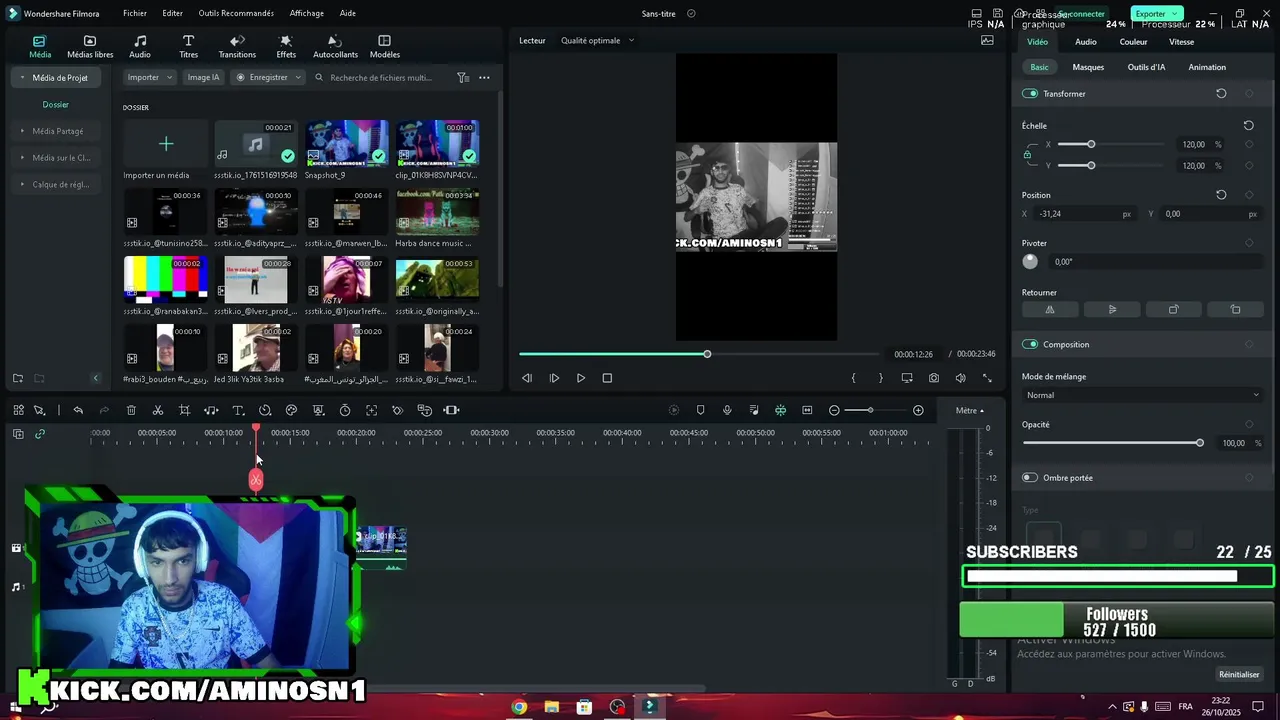Expand the Média sur le Cloud item
This screenshot has height=720, width=1280.
[23, 158]
